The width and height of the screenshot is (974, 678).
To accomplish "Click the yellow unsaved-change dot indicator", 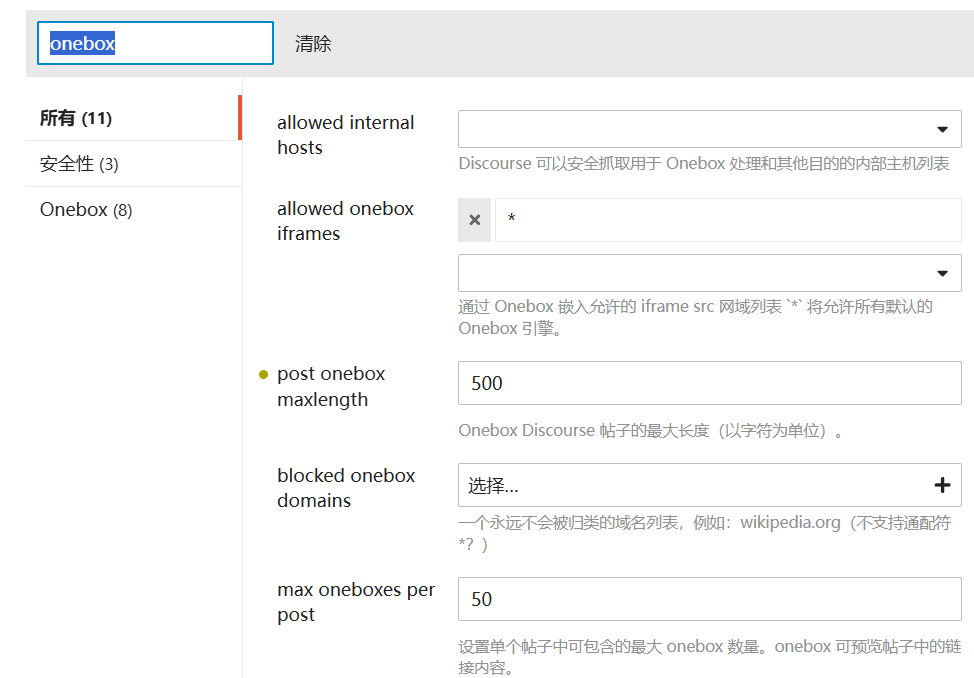I will [262, 374].
